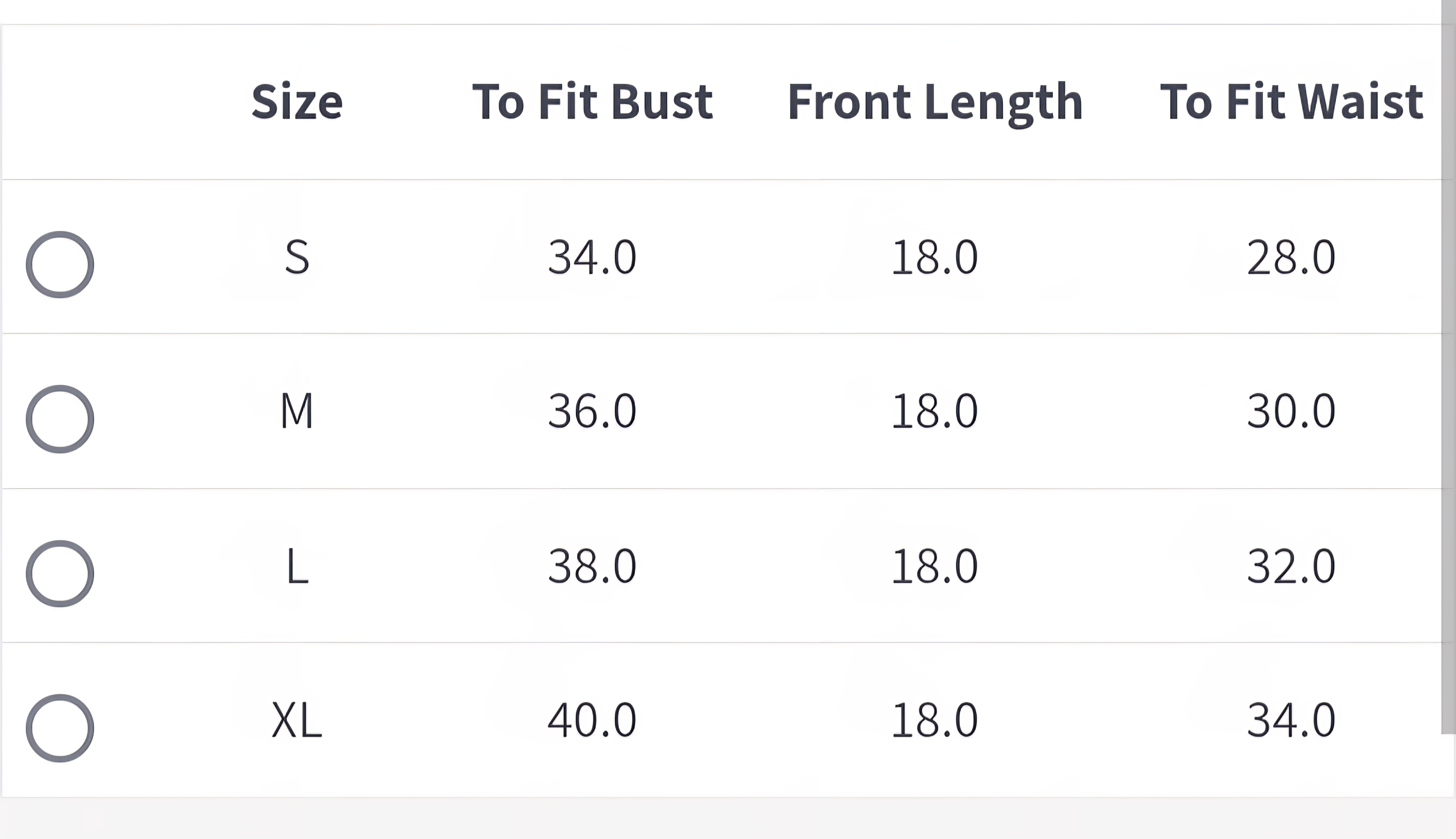Click the S size label
The image size is (1456, 839).
tap(297, 257)
